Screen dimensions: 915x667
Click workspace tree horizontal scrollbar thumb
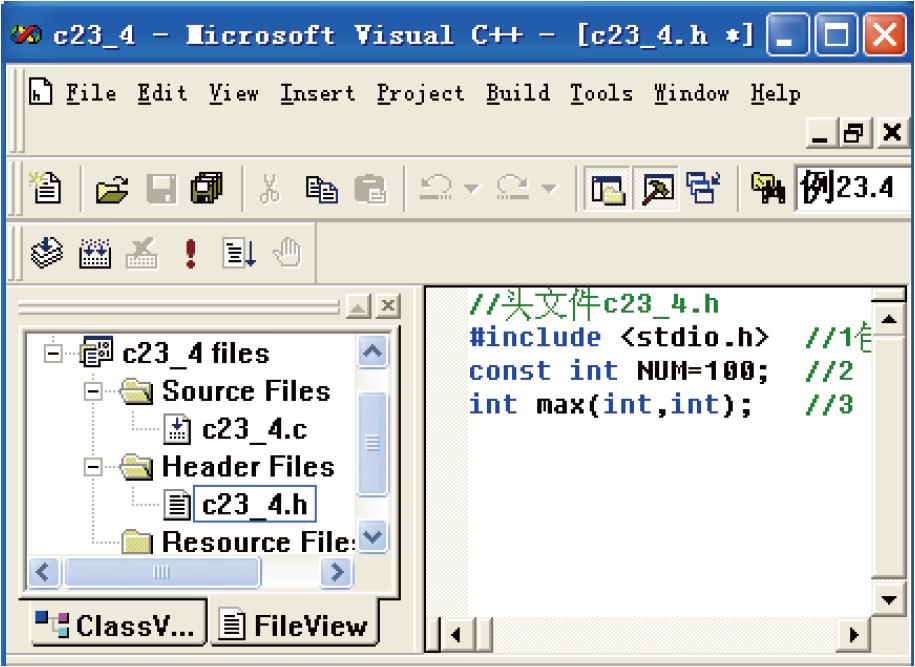162,572
